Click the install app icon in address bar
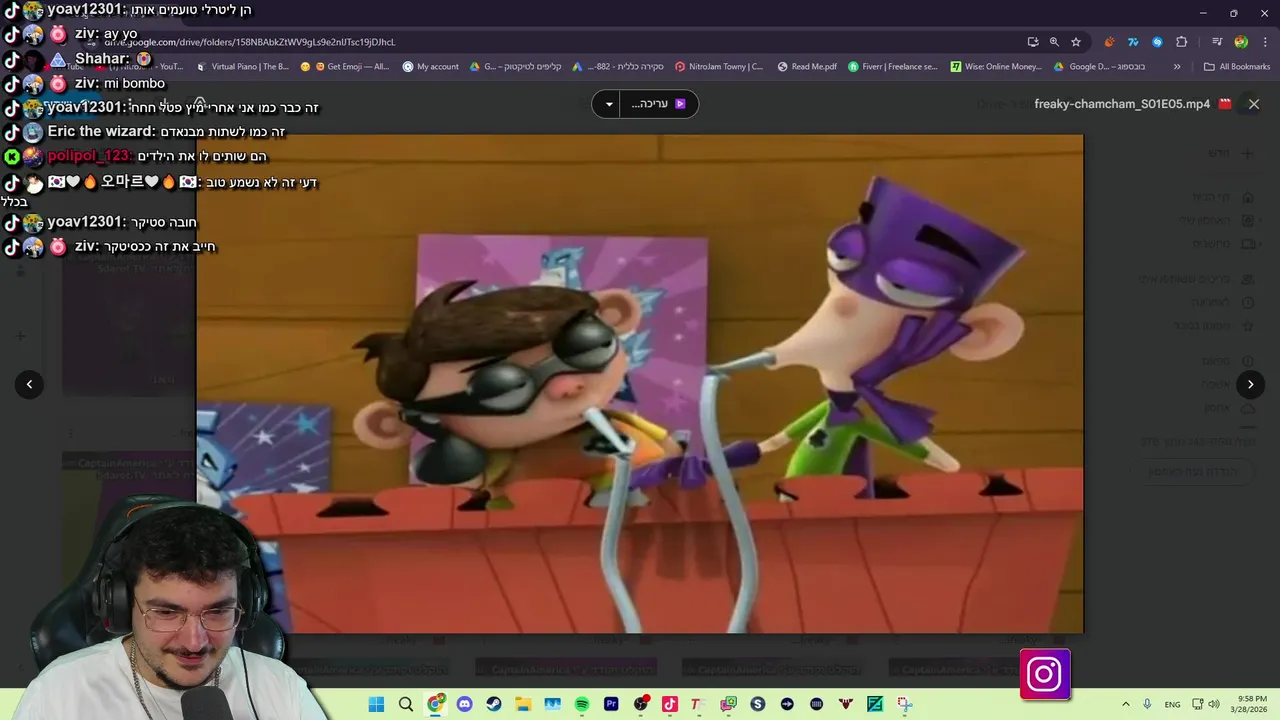The height and width of the screenshot is (720, 1280). pos(1032,42)
